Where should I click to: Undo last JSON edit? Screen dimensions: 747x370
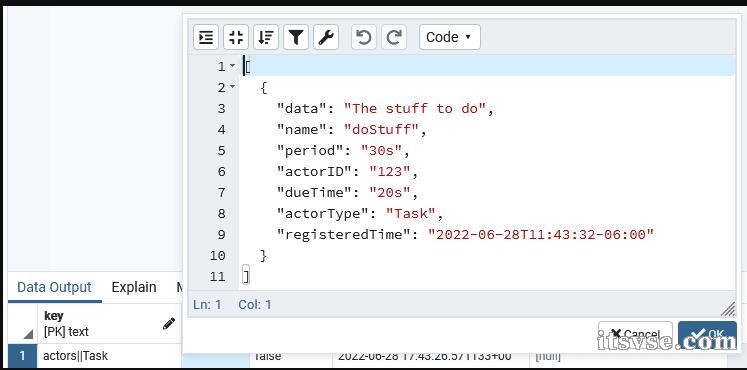[x=364, y=37]
